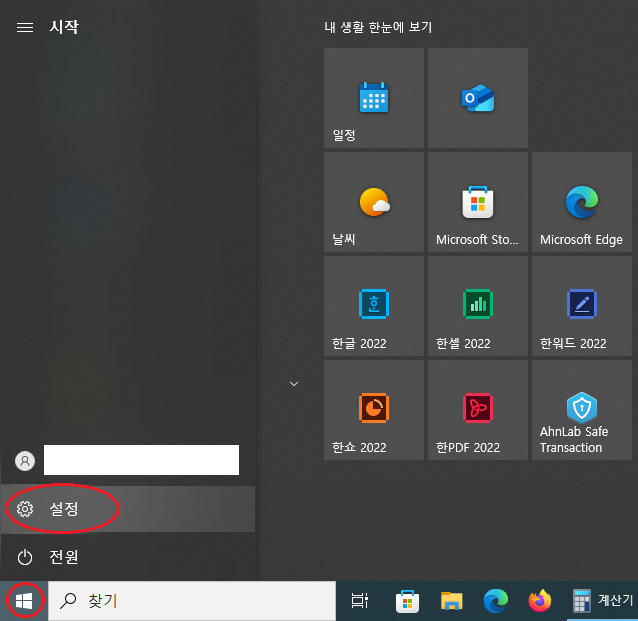Screen dimensions: 638x621
Task: Open File Explorer from the taskbar
Action: coord(451,601)
